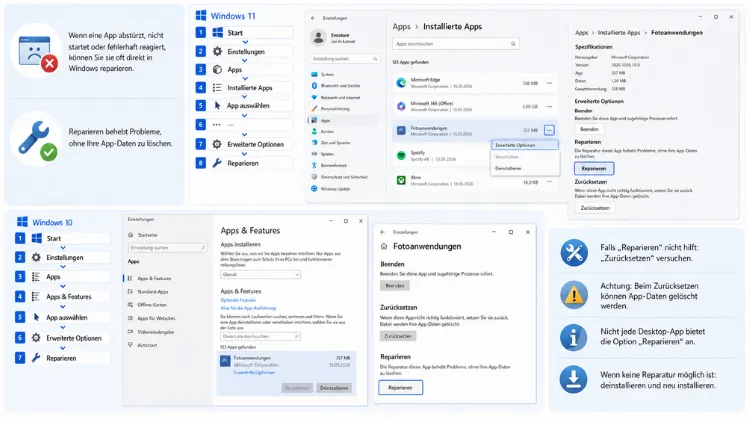This screenshot has width=750, height=422.
Task: Click the user profile avatar in Windows 11 settings
Action: [x=318, y=37]
